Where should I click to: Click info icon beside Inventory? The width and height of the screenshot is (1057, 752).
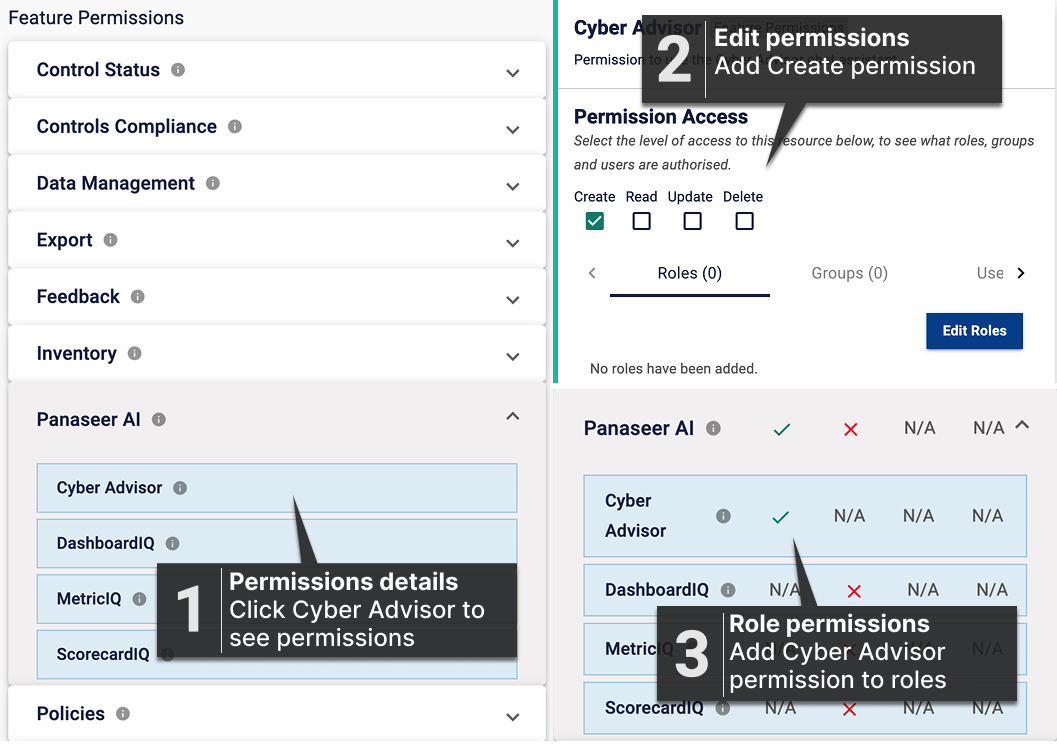coord(135,353)
